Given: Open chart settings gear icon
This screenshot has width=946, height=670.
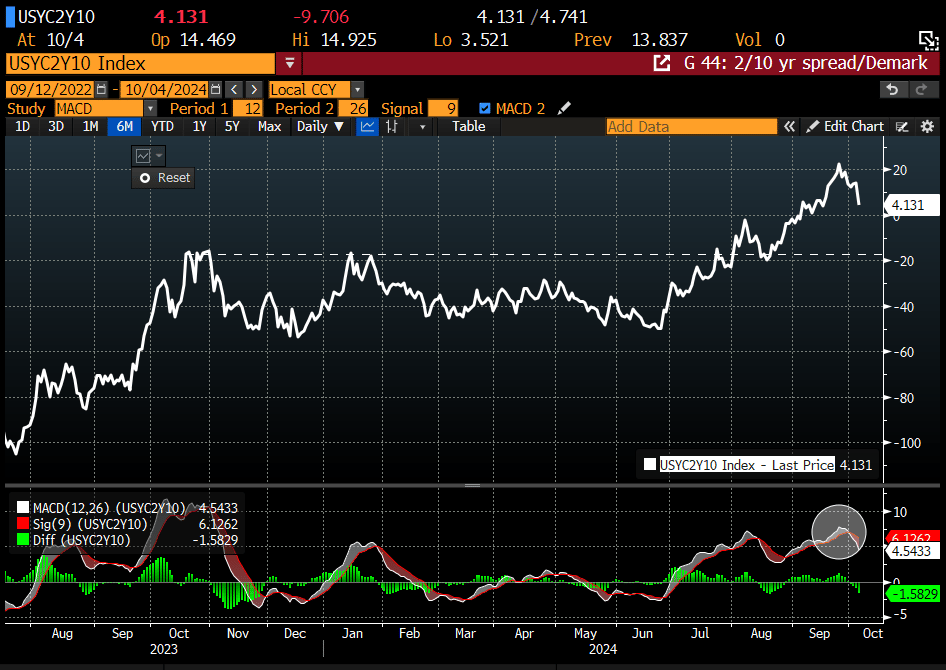Looking at the screenshot, I should point(927,127).
